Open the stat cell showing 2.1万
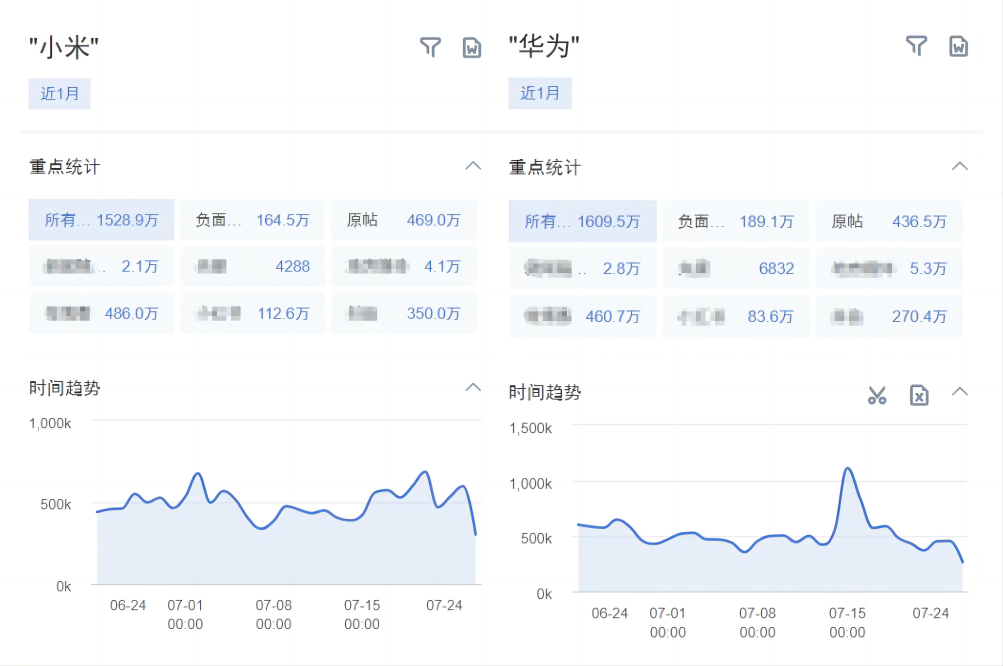Screen dimensions: 1003x666 pyautogui.click(x=101, y=266)
